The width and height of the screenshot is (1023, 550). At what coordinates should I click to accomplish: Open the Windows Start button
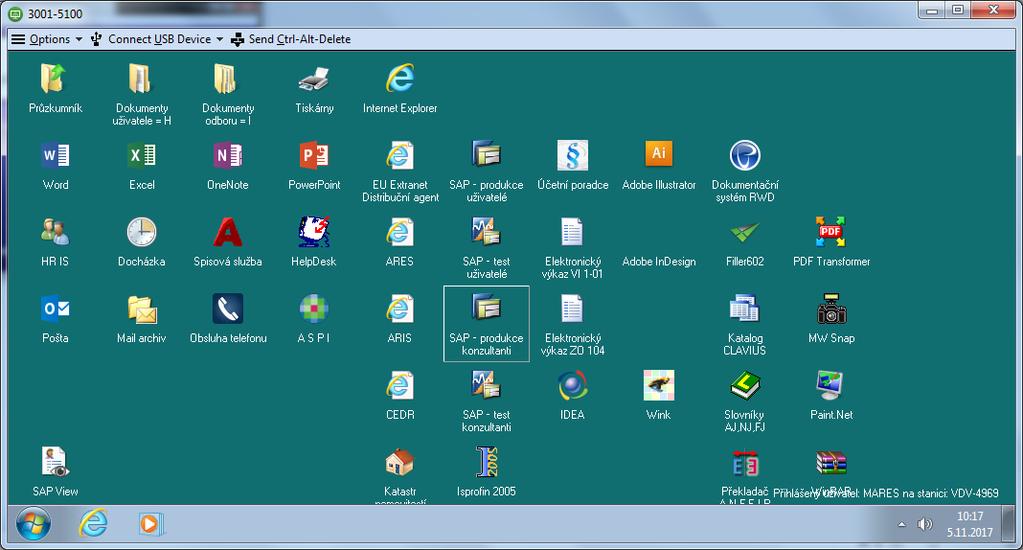click(x=33, y=524)
